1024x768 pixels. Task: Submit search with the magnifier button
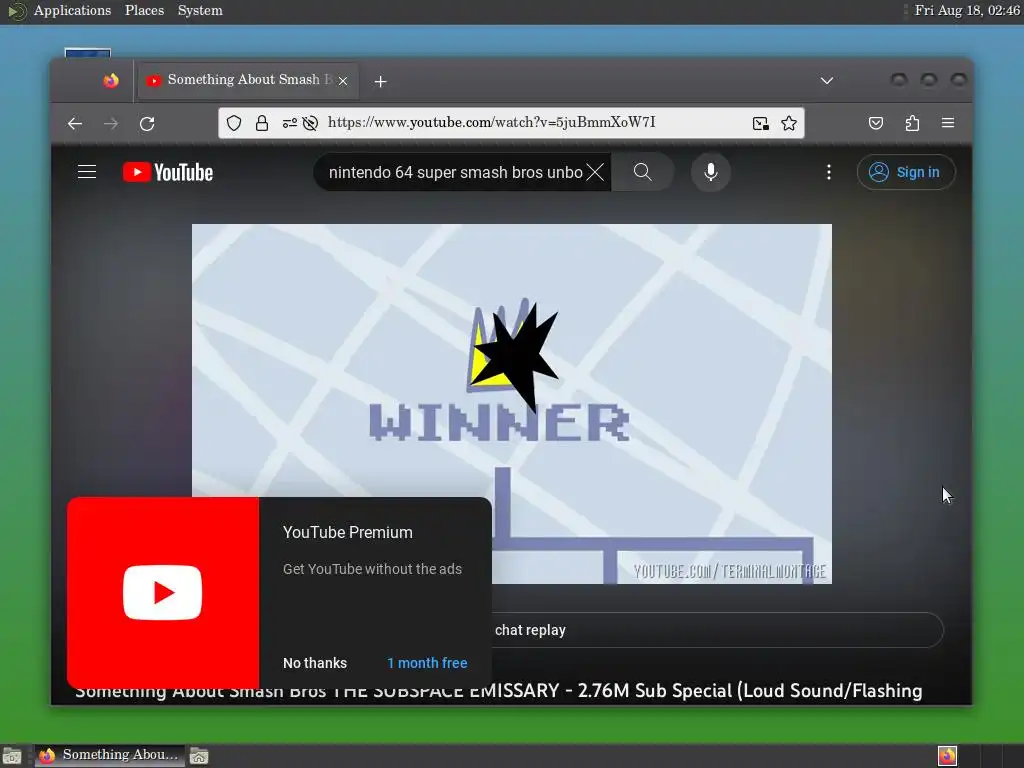(643, 172)
